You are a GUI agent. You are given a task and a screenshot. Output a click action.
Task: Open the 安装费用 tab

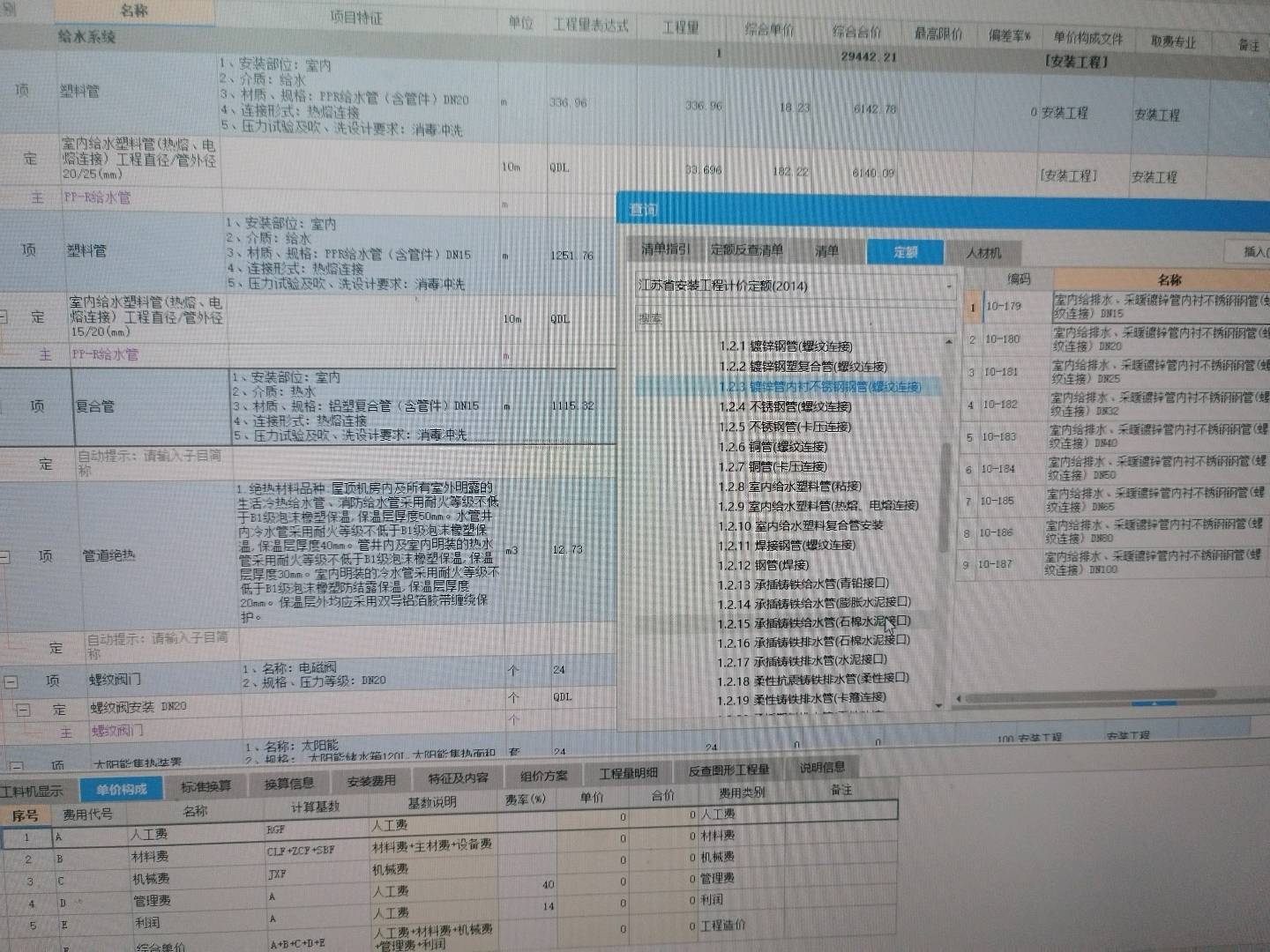pyautogui.click(x=371, y=781)
